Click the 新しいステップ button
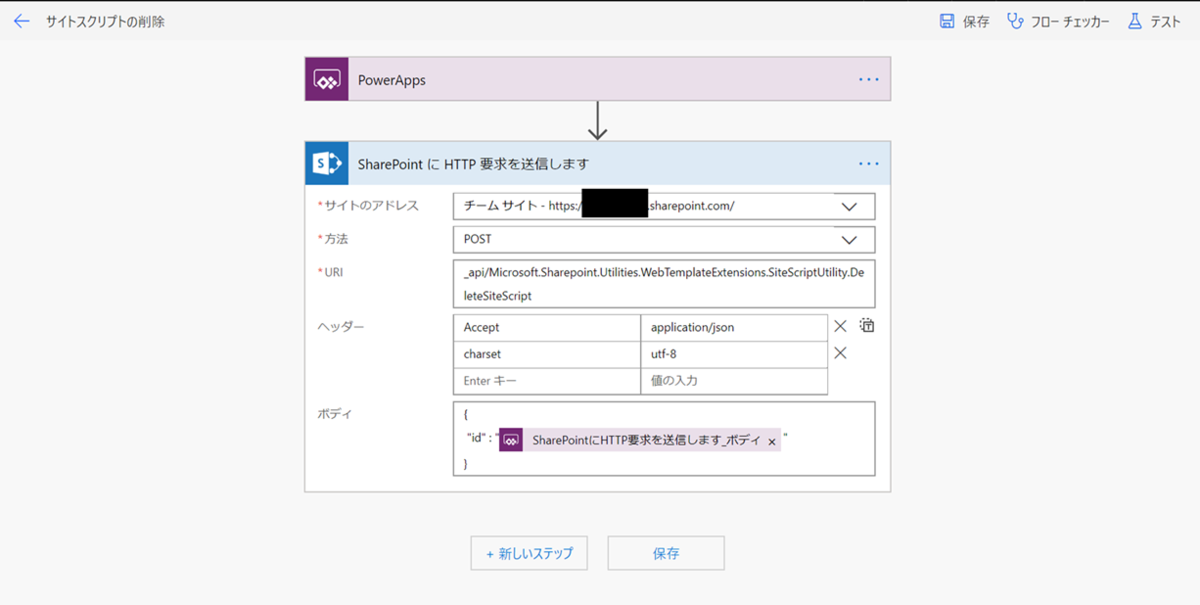This screenshot has height=605, width=1200. 529,553
